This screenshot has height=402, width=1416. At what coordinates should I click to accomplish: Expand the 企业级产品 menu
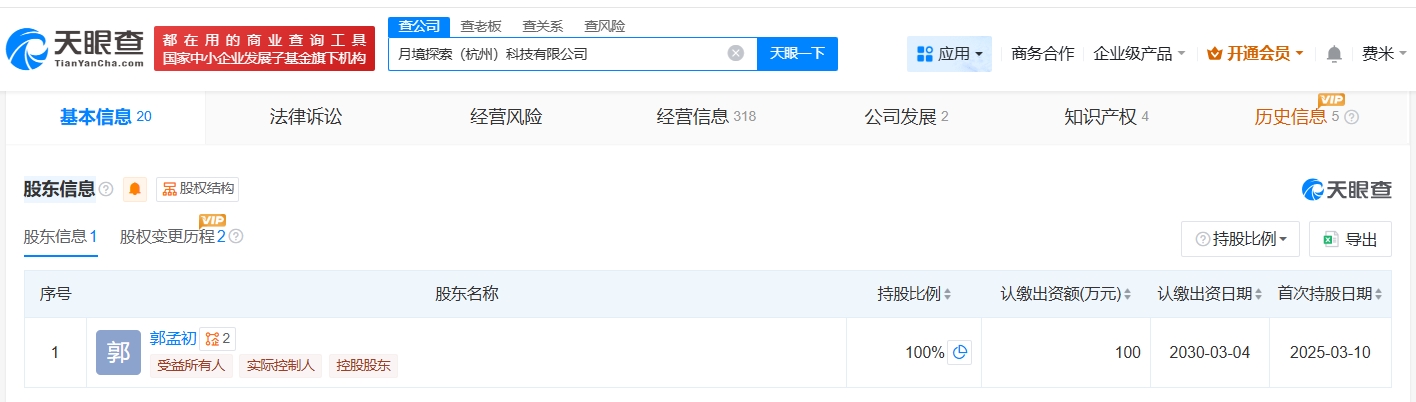(1139, 54)
